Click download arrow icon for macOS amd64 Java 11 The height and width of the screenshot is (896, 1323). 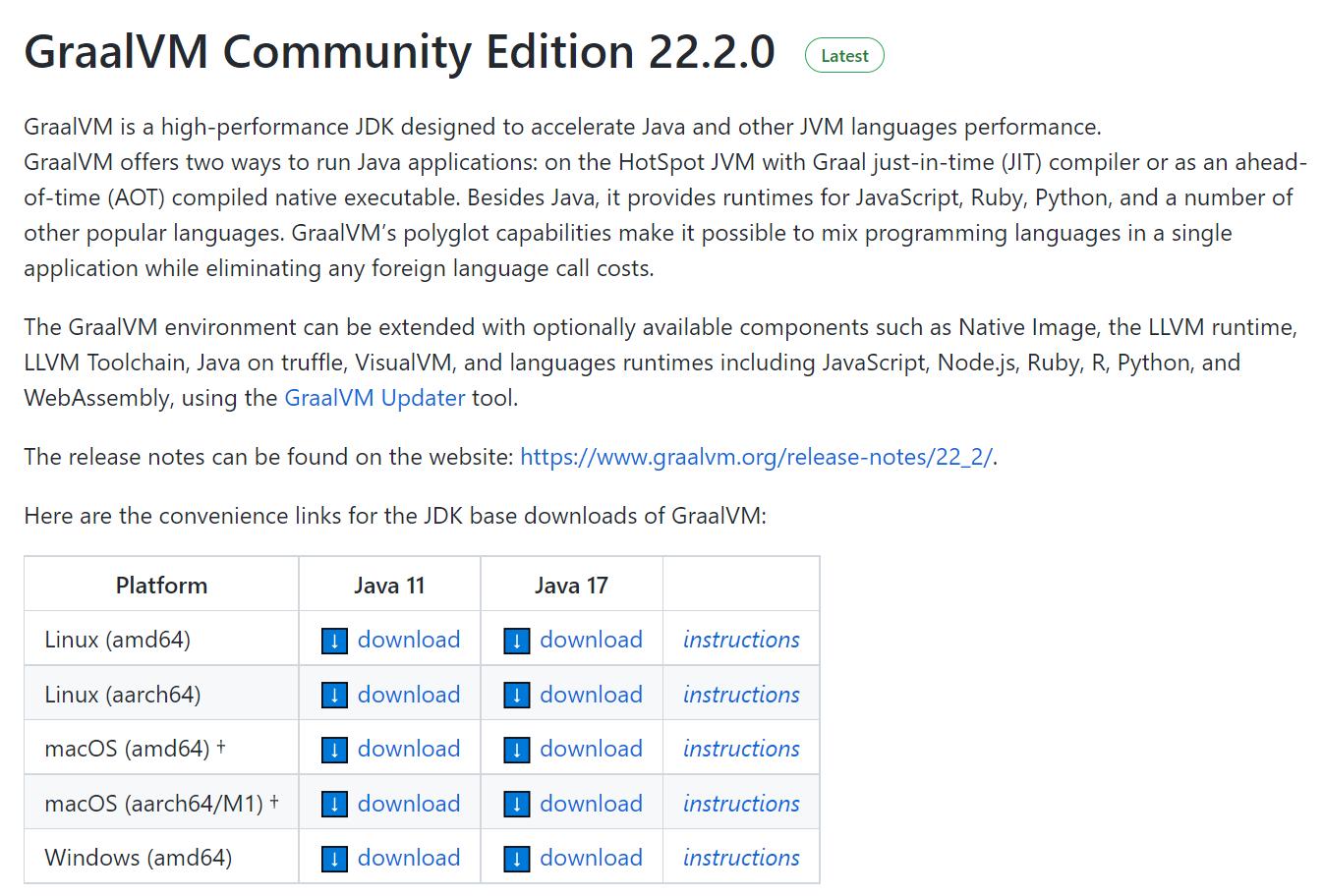(334, 751)
